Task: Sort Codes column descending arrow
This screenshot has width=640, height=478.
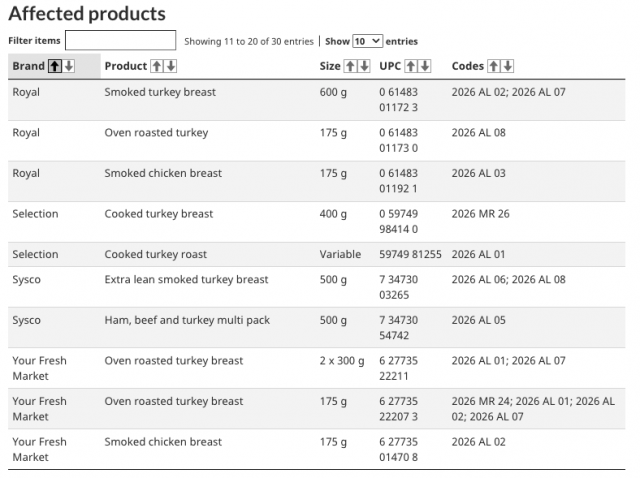Action: coord(508,66)
